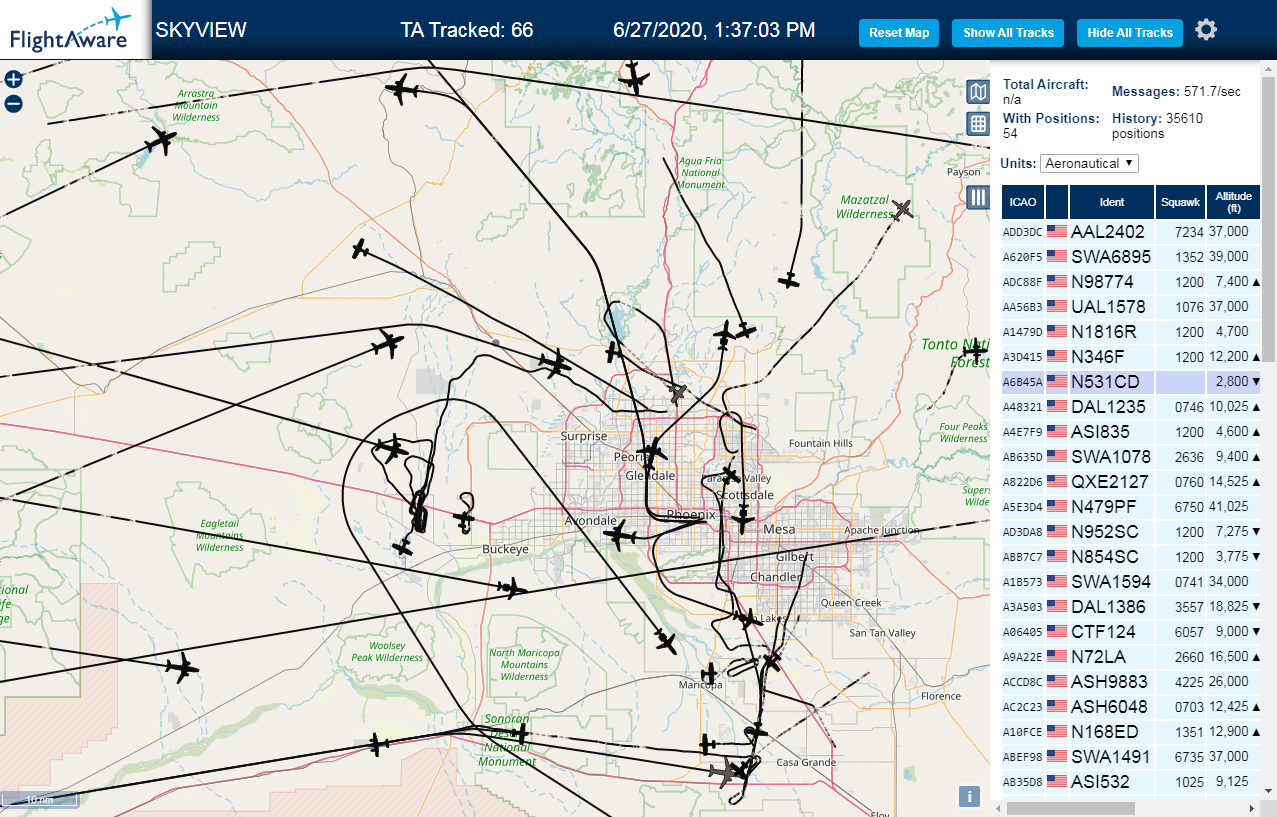The height and width of the screenshot is (817, 1277).
Task: Select the aircraft icon over Peoria
Action: [x=652, y=451]
